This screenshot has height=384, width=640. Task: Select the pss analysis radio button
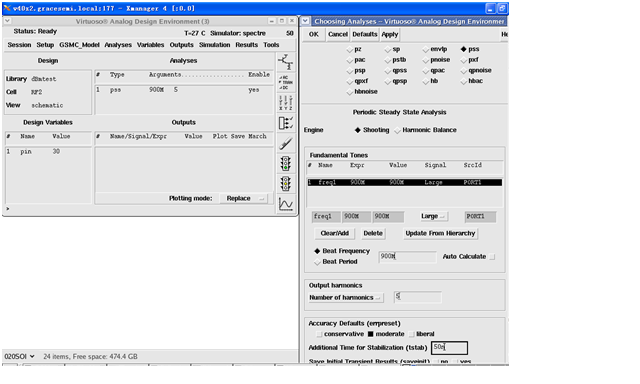point(464,49)
